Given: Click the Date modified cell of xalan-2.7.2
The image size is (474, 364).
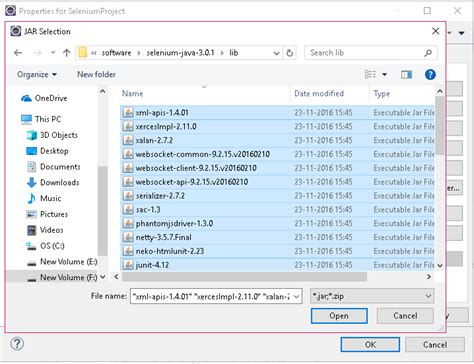Looking at the screenshot, I should click(323, 140).
